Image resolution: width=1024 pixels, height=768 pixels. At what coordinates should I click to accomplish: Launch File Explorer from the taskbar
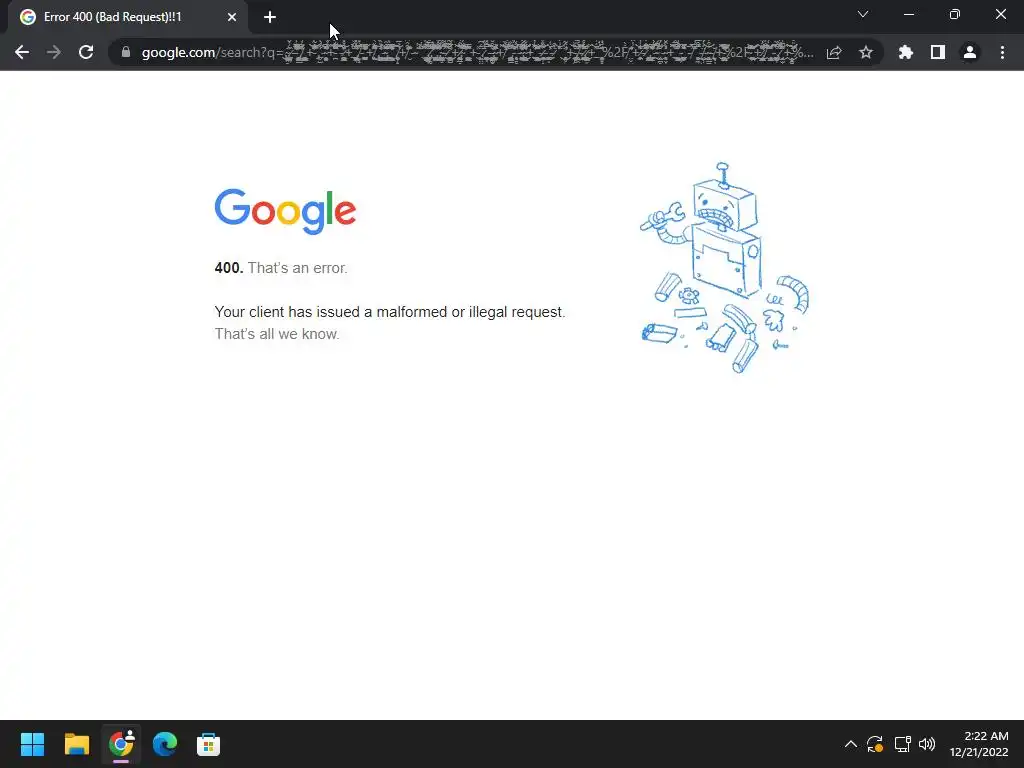[76, 744]
